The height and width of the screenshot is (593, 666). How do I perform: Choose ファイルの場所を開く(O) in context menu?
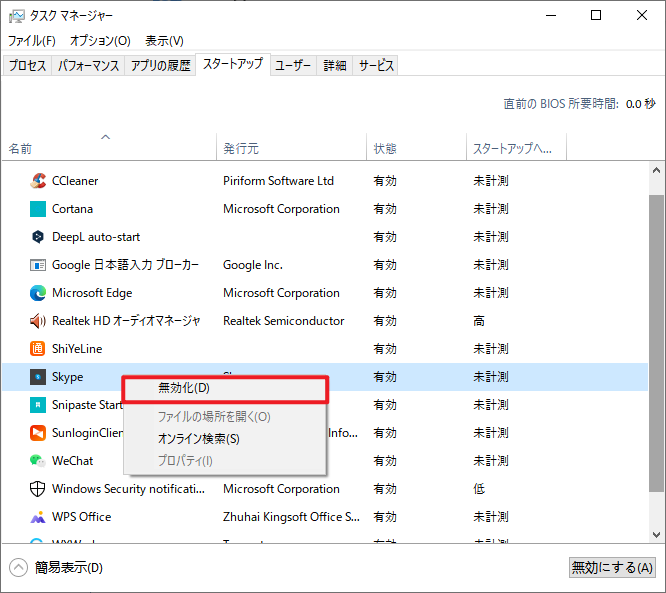(225, 417)
